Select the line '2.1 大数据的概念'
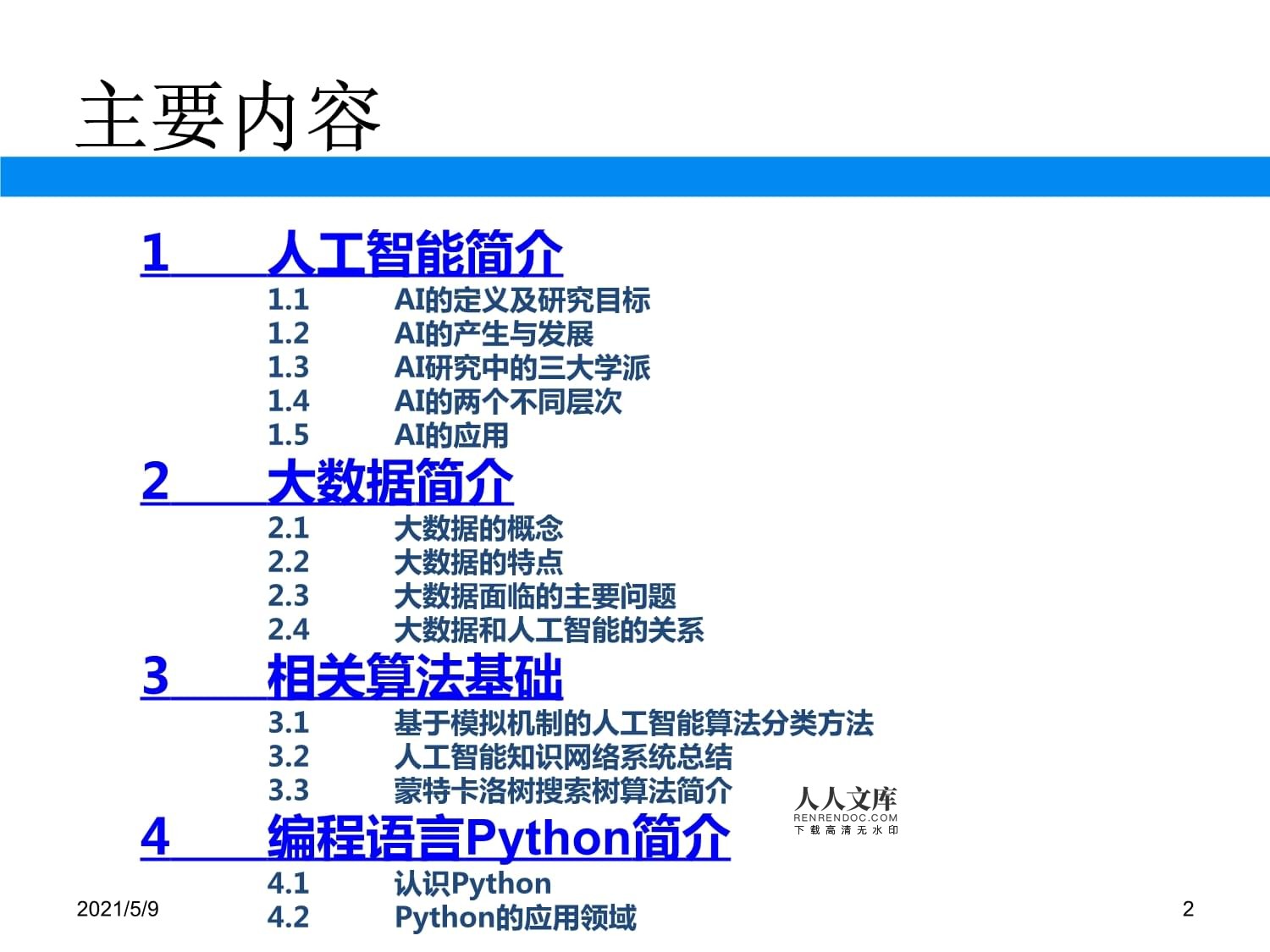 coord(416,528)
